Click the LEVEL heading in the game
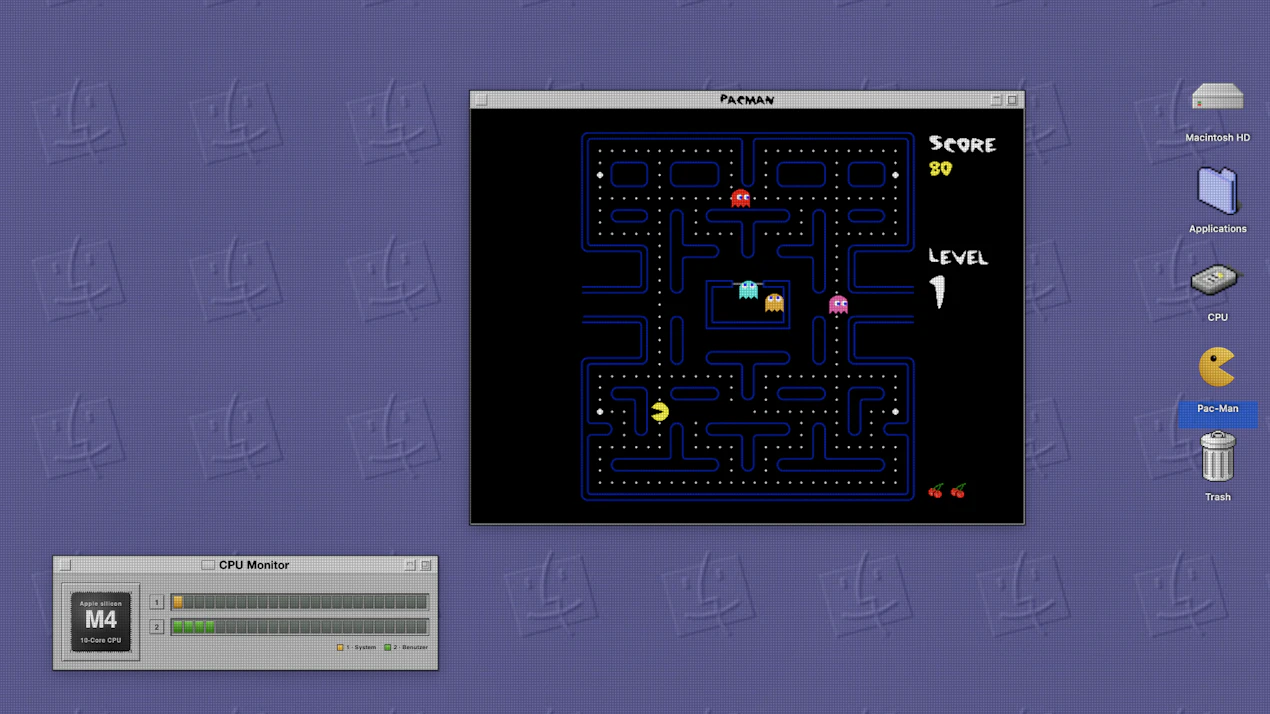Viewport: 1270px width, 714px height. tap(958, 257)
